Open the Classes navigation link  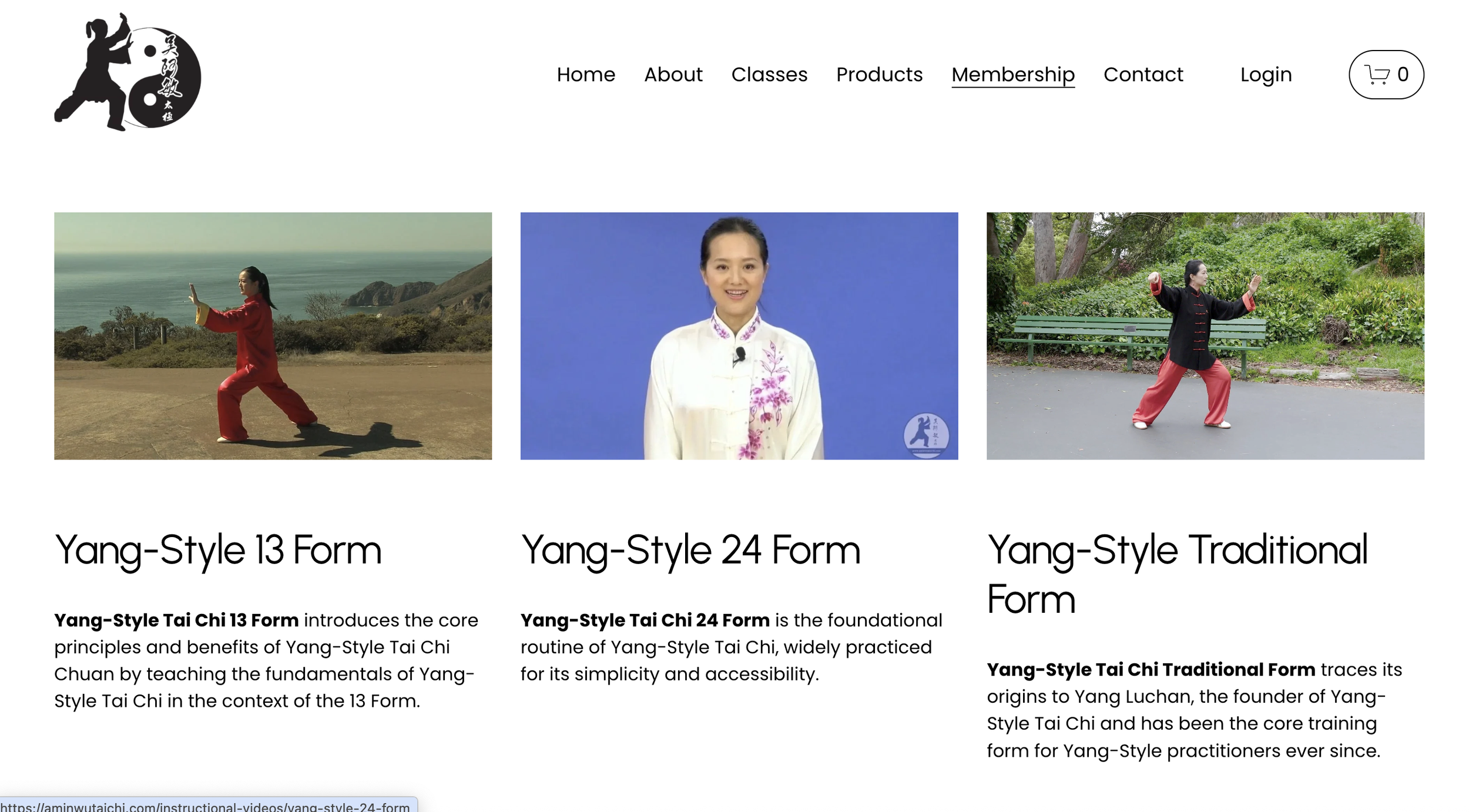pos(769,75)
